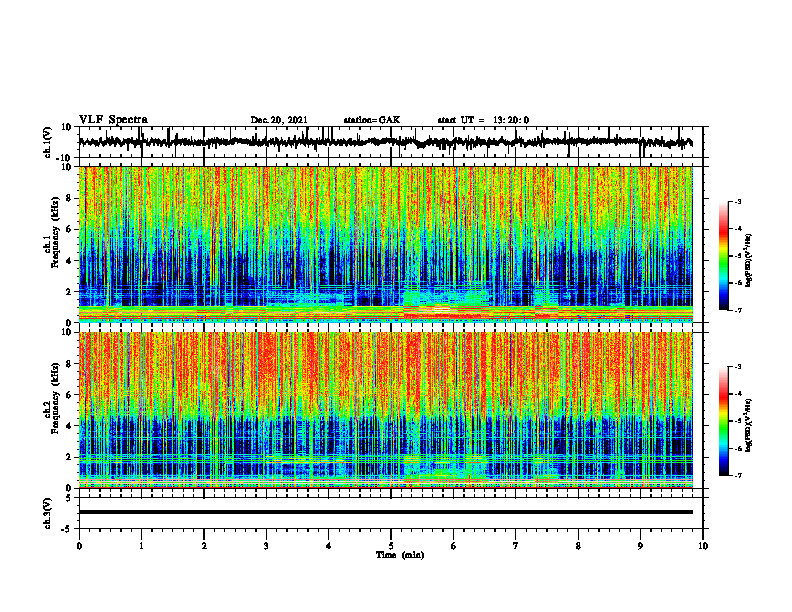Click the "1" tick on the time axis
The image size is (792, 612).
click(141, 546)
